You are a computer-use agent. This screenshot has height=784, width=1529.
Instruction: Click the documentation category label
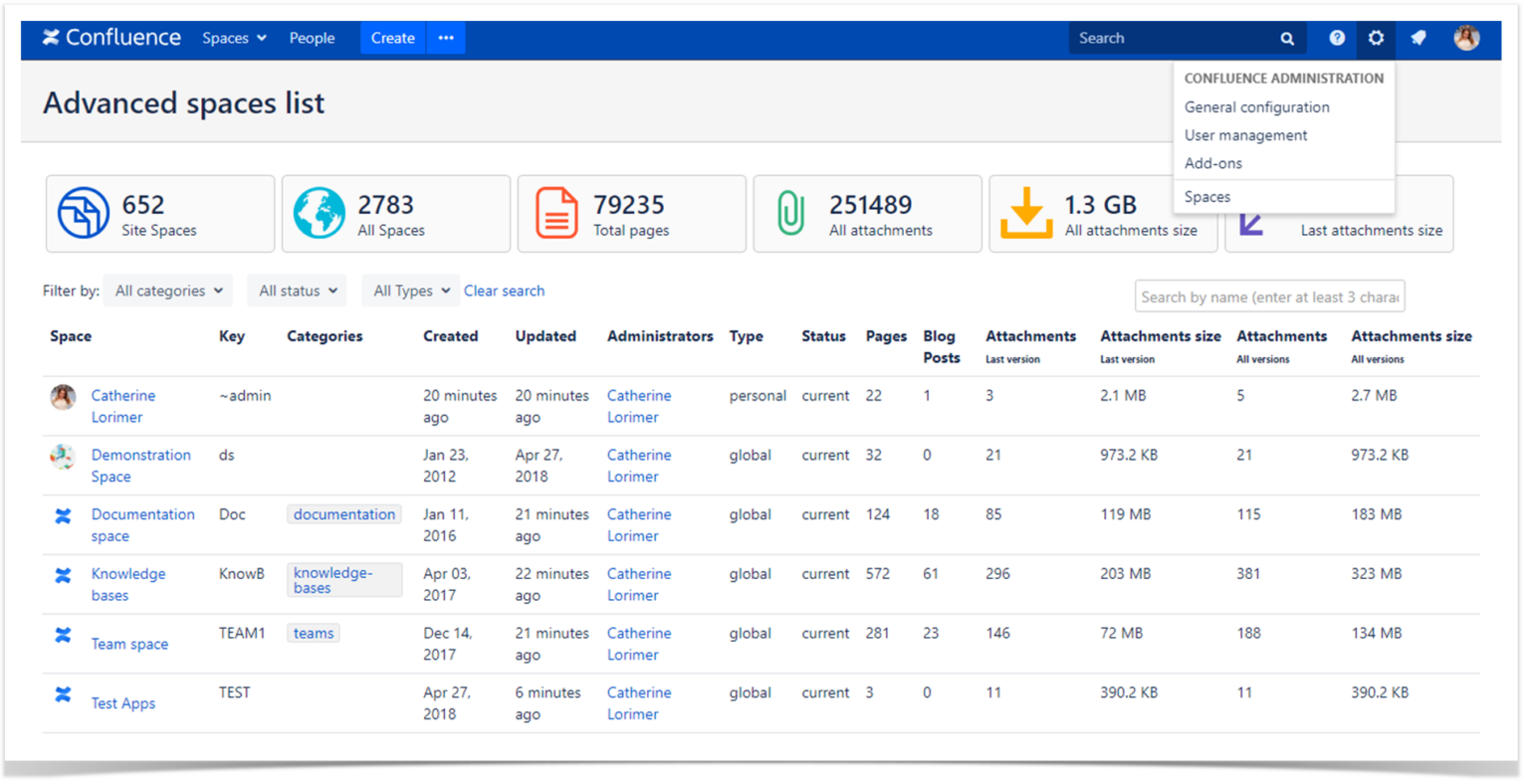coord(344,514)
